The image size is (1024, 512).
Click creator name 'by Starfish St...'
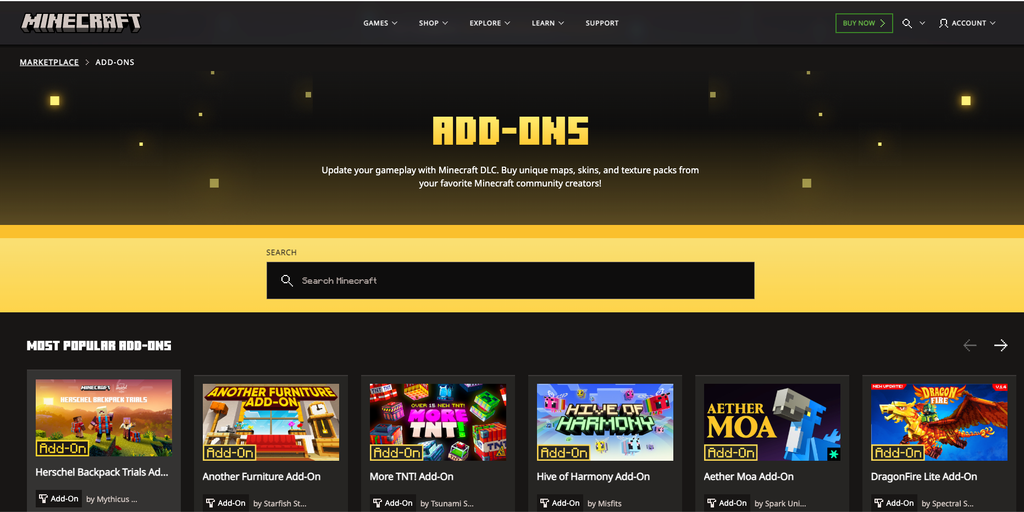point(280,504)
